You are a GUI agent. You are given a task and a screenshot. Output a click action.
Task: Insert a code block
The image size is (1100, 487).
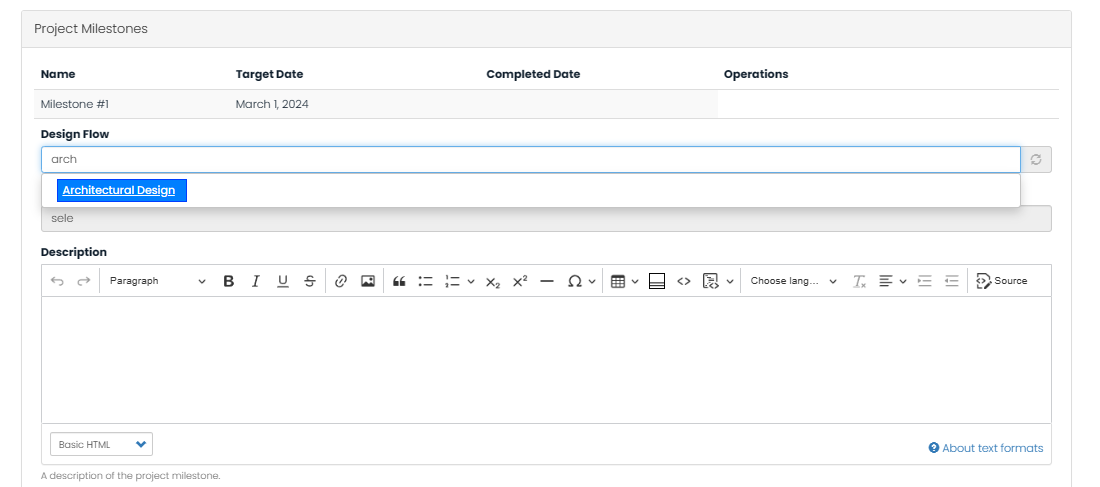tap(711, 281)
